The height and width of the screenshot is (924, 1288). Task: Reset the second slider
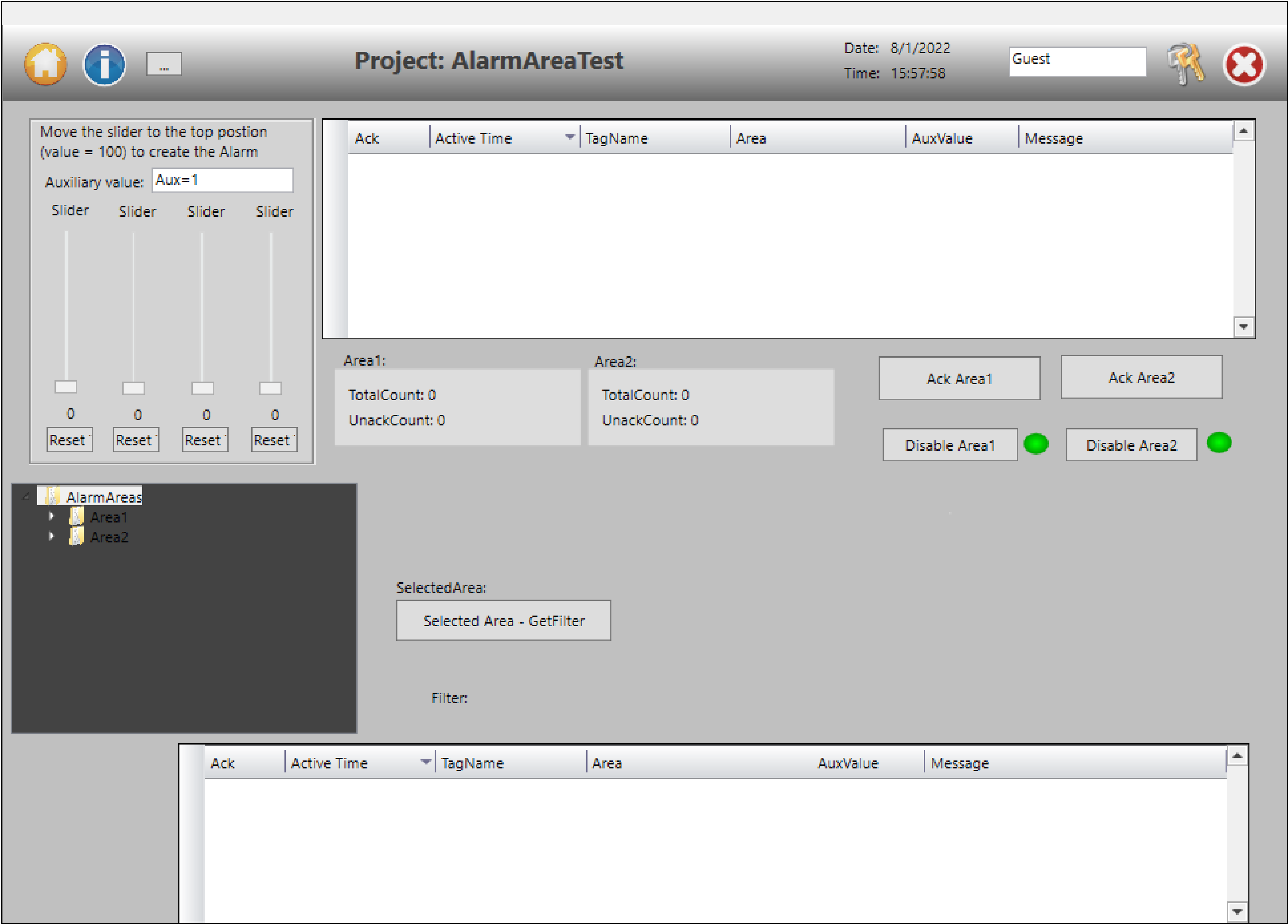[x=136, y=440]
